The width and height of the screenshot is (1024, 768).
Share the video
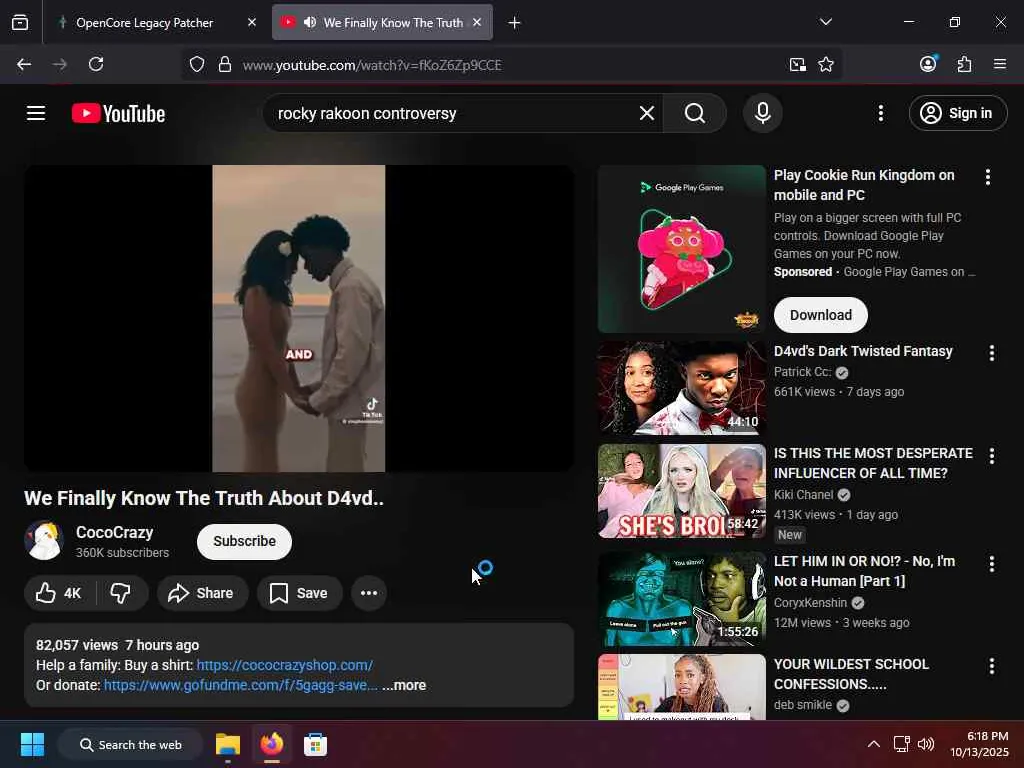point(202,593)
